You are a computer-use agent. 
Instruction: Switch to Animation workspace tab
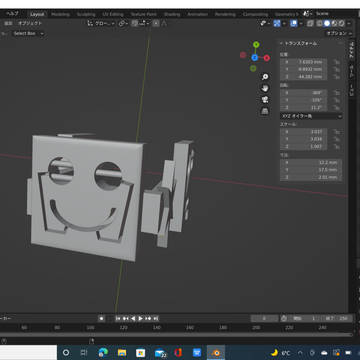pos(197,14)
